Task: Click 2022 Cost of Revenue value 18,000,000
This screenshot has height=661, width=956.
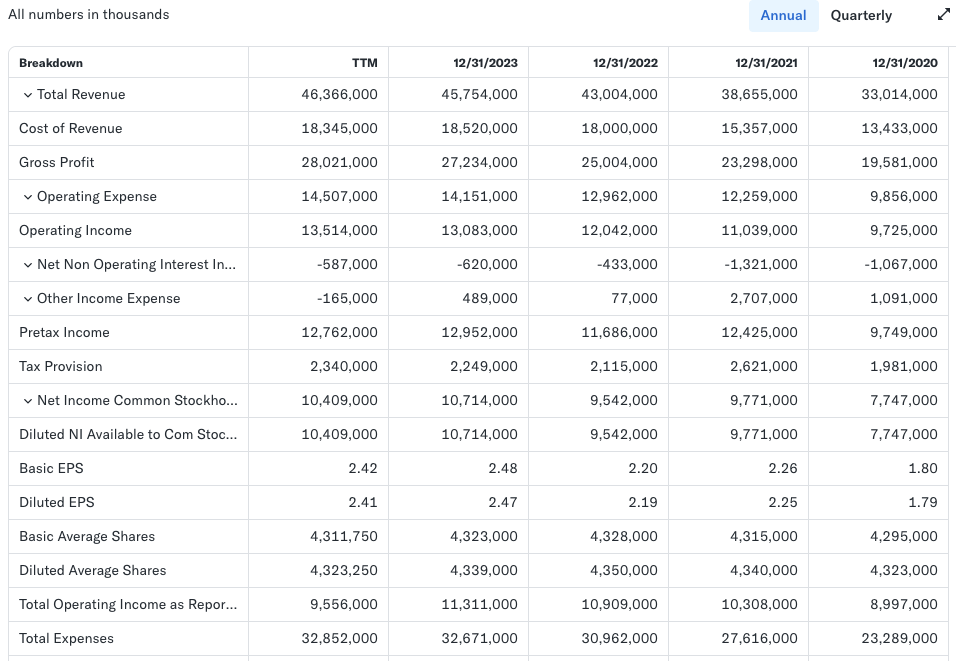Action: point(619,129)
